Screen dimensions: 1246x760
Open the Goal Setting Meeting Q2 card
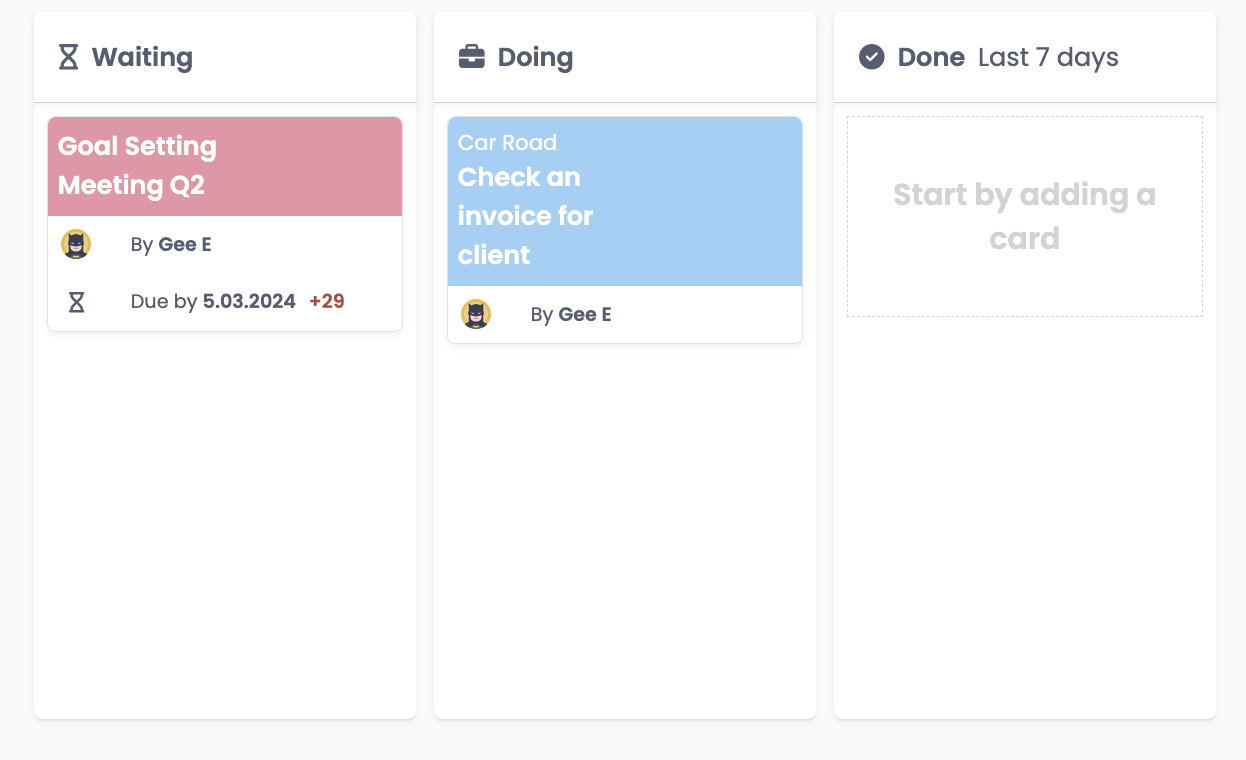coord(137,166)
